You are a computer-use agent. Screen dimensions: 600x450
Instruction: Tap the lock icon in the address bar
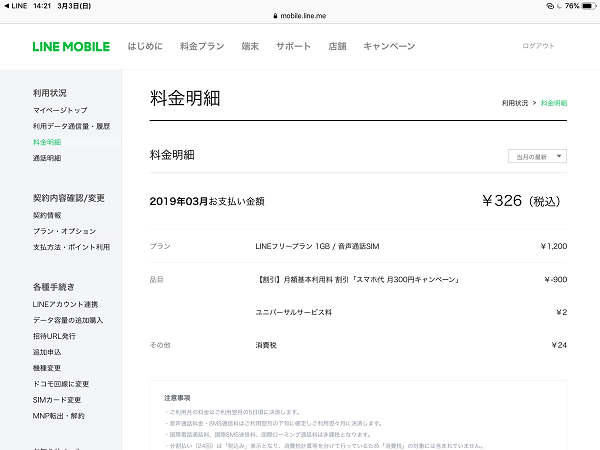click(x=275, y=16)
